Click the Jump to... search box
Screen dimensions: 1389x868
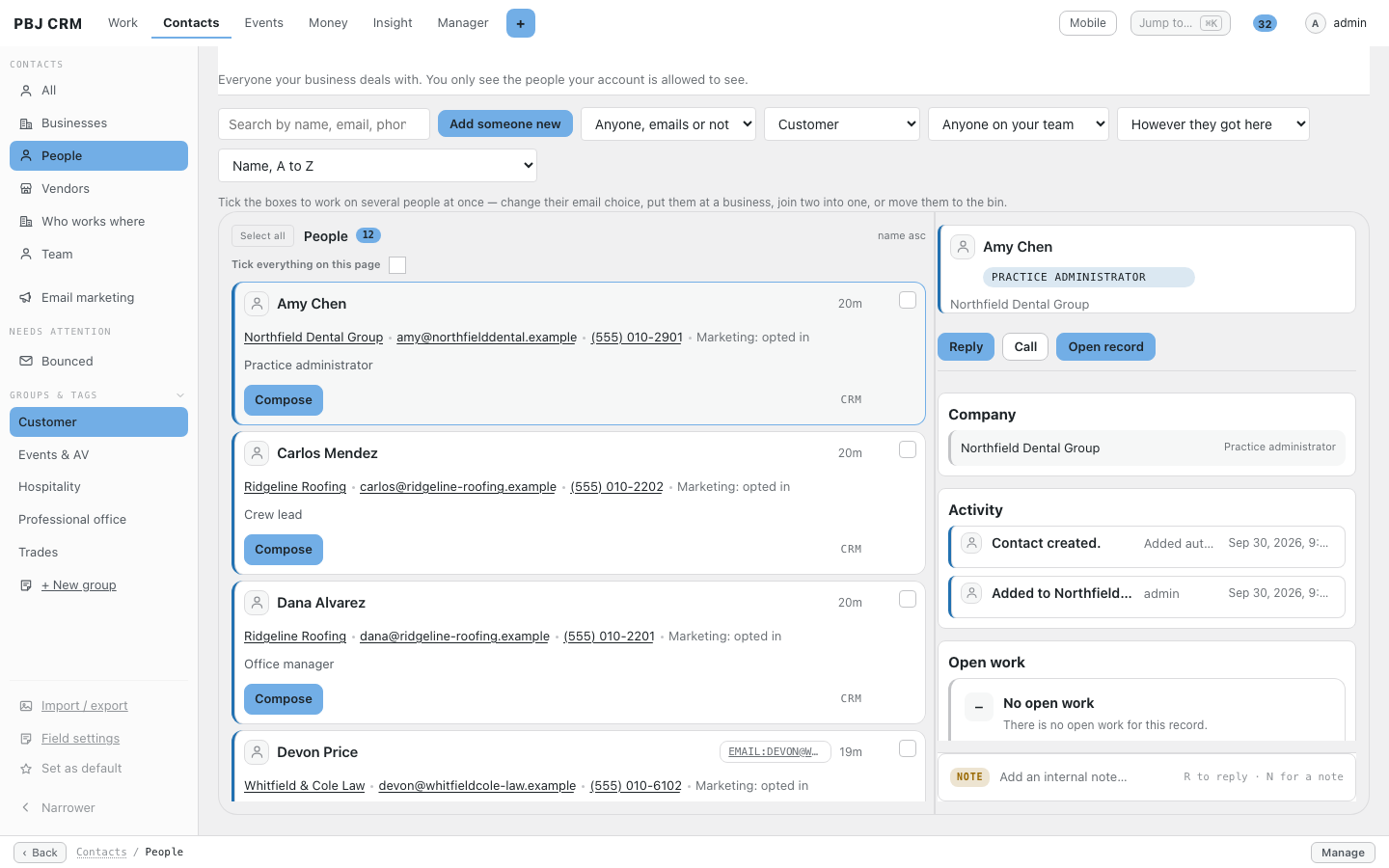[1181, 23]
